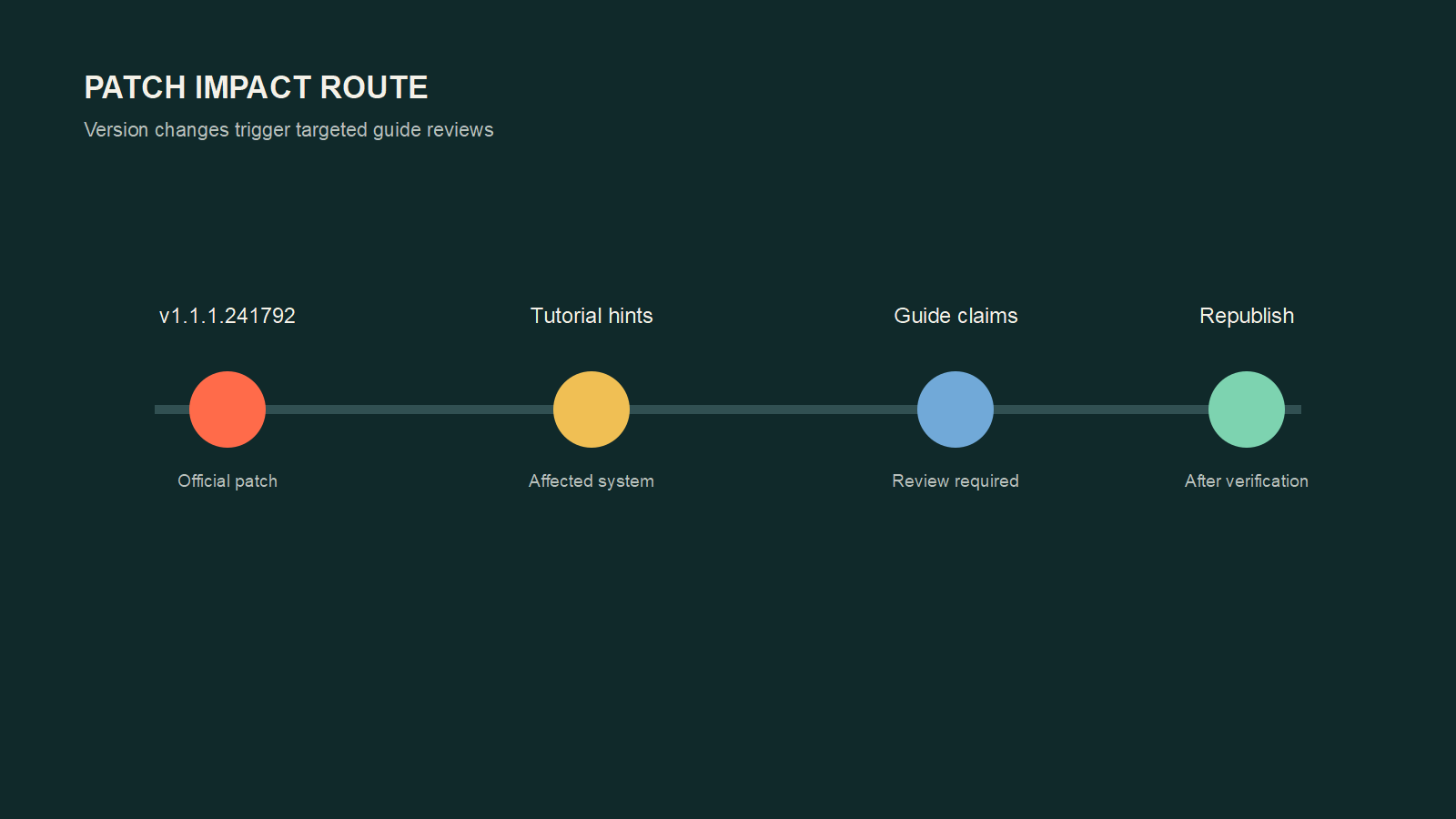The image size is (1456, 819).
Task: Select the Republish label
Action: 1247,316
